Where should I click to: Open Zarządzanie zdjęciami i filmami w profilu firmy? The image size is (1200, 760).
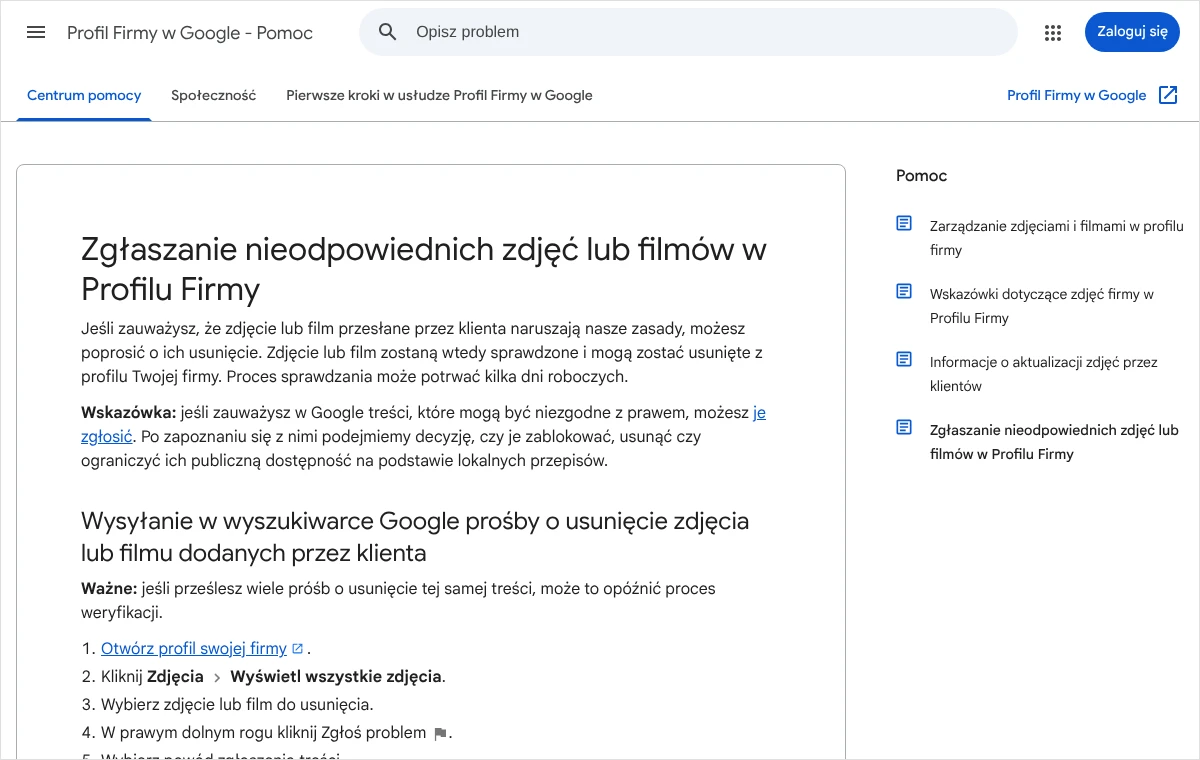(x=1056, y=238)
